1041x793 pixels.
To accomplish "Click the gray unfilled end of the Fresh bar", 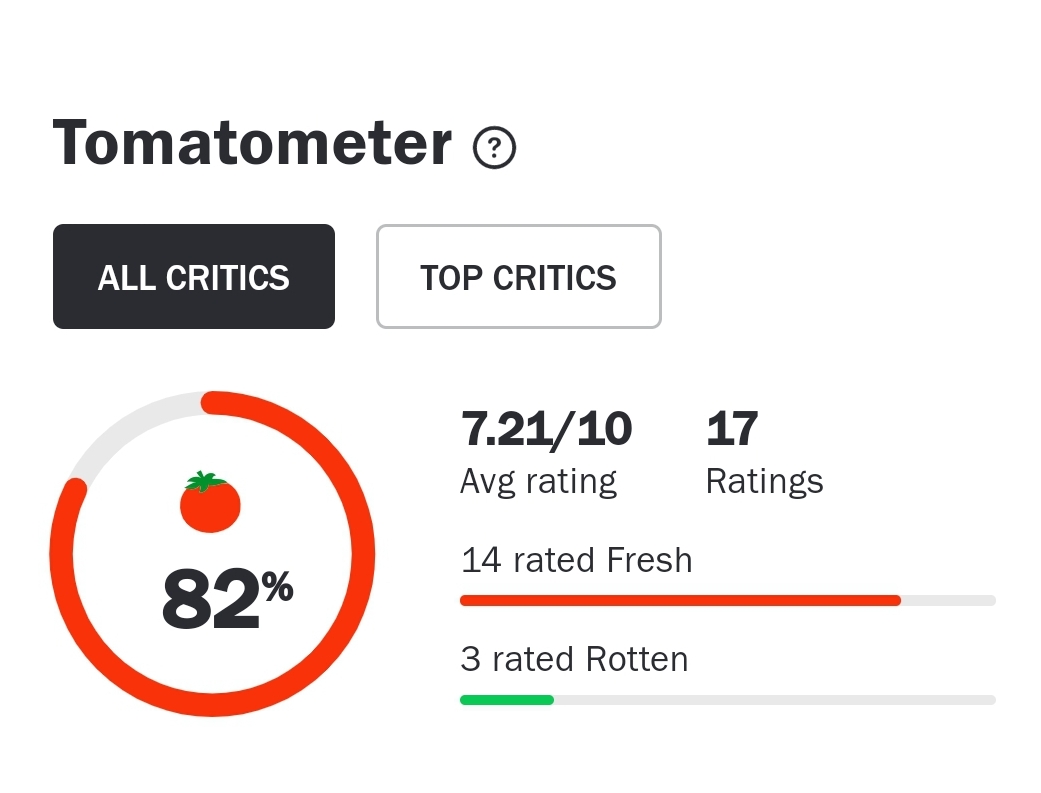I will [x=948, y=600].
